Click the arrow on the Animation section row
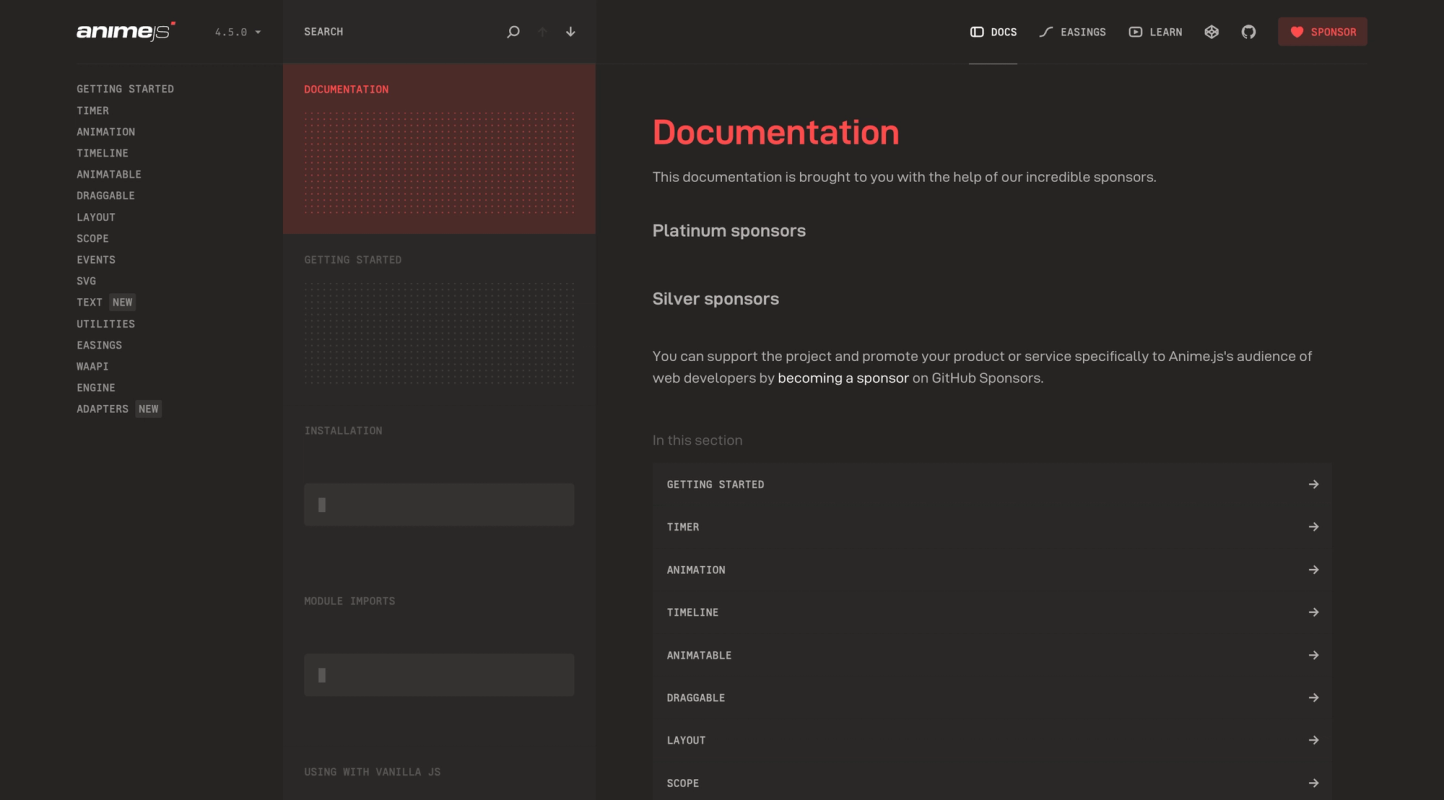Viewport: 1444px width, 800px height. coord(1314,570)
